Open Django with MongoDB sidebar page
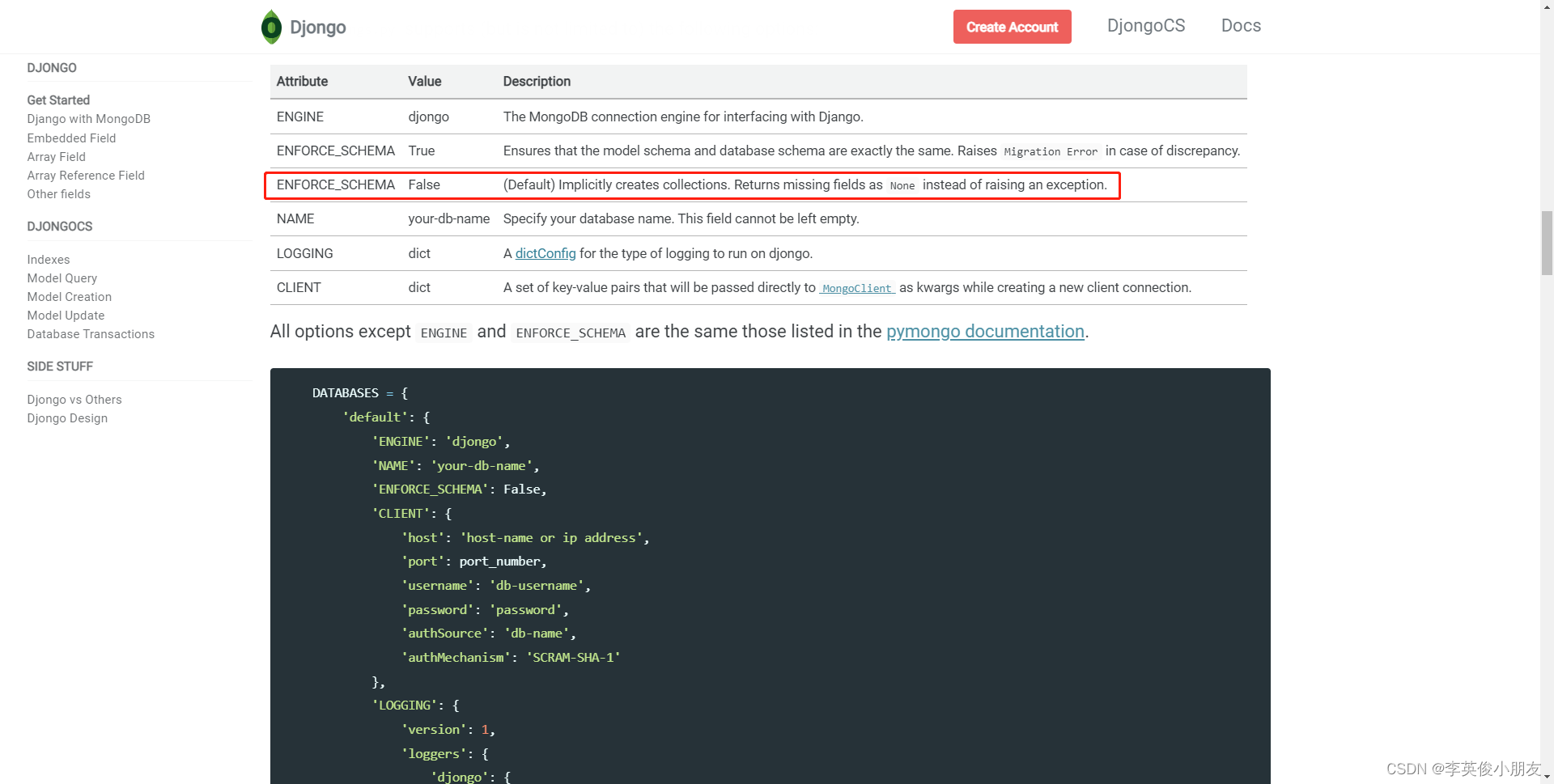The width and height of the screenshot is (1554, 784). click(x=89, y=119)
